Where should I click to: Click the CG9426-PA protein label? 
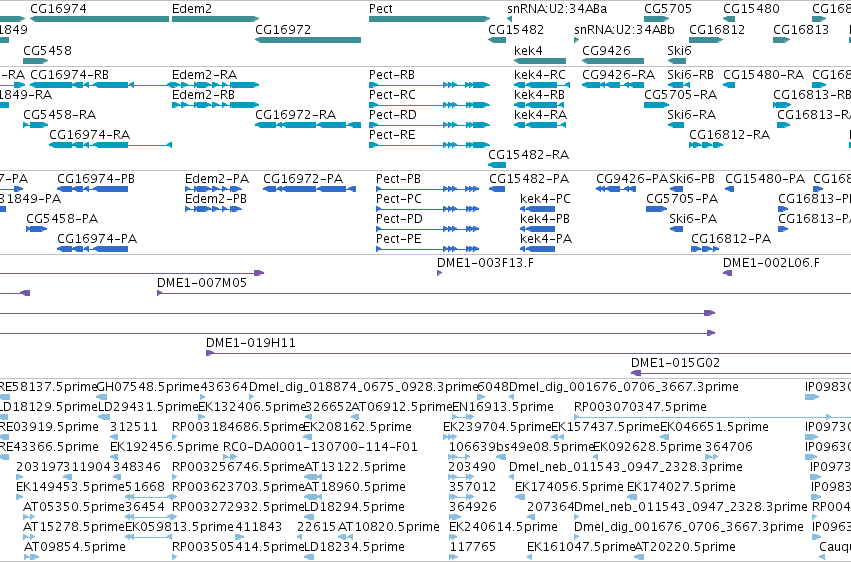point(632,178)
